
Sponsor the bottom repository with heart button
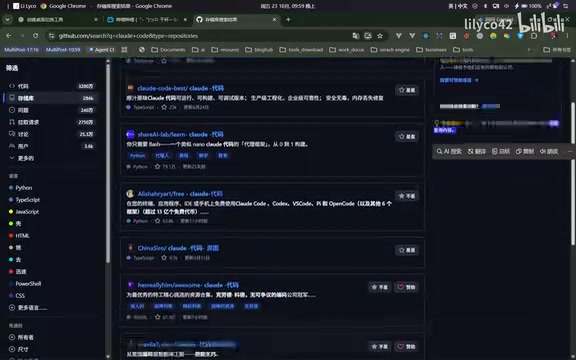(406, 346)
